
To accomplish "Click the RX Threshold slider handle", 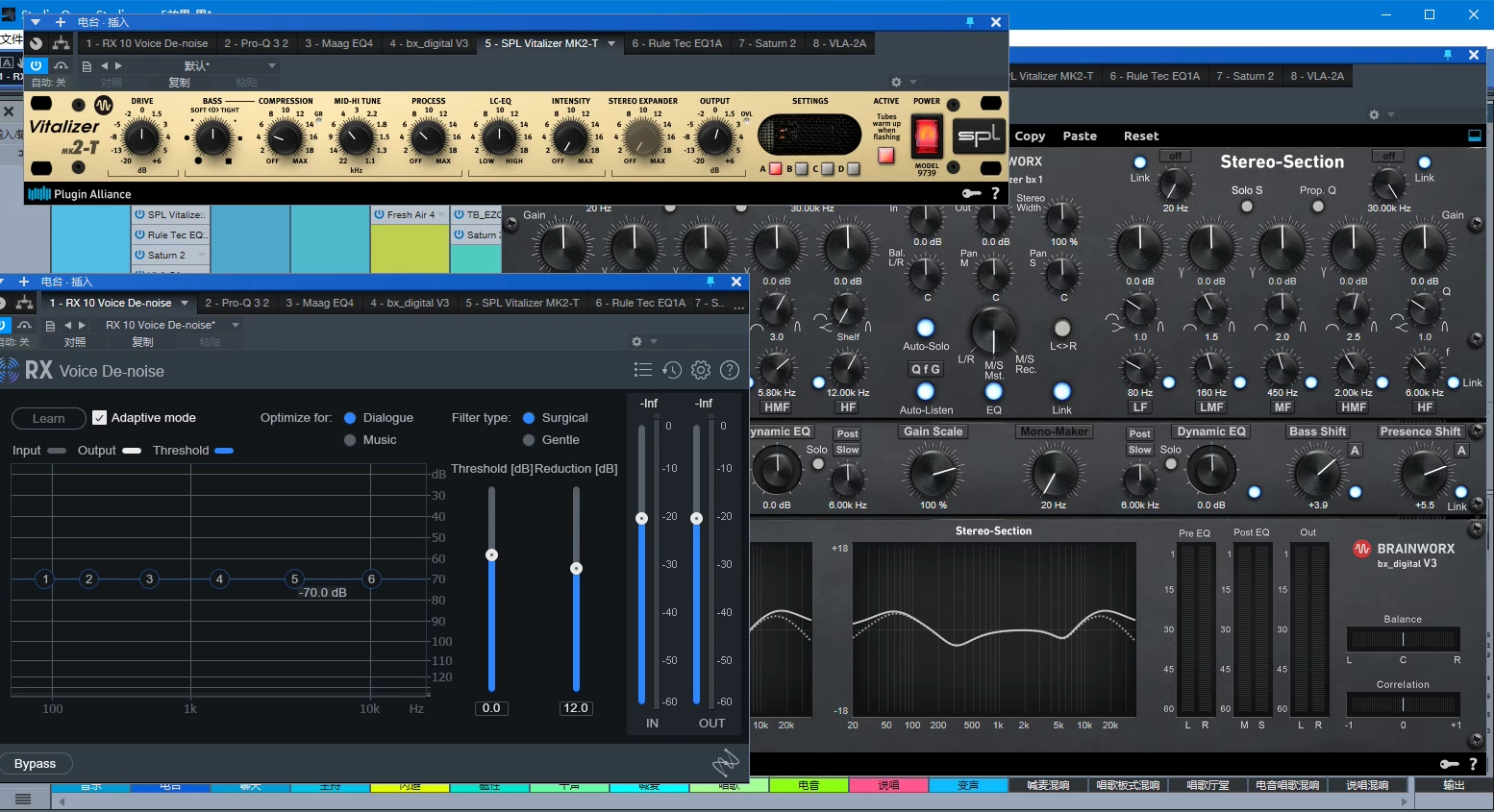I will [491, 554].
